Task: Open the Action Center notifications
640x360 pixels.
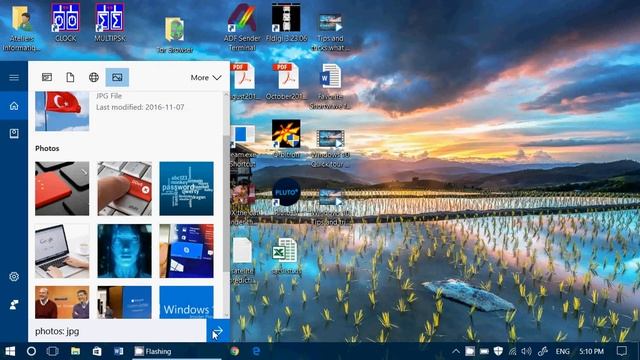Action: pyautogui.click(x=621, y=351)
